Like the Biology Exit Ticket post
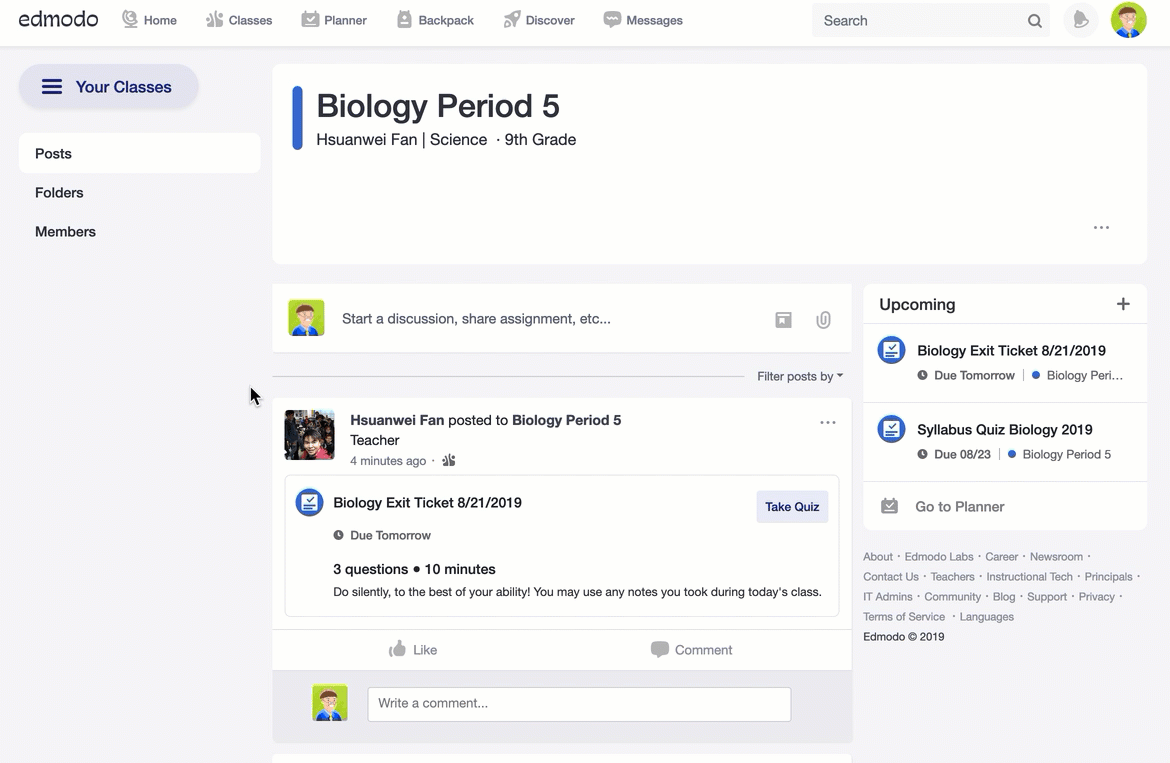 pos(413,650)
